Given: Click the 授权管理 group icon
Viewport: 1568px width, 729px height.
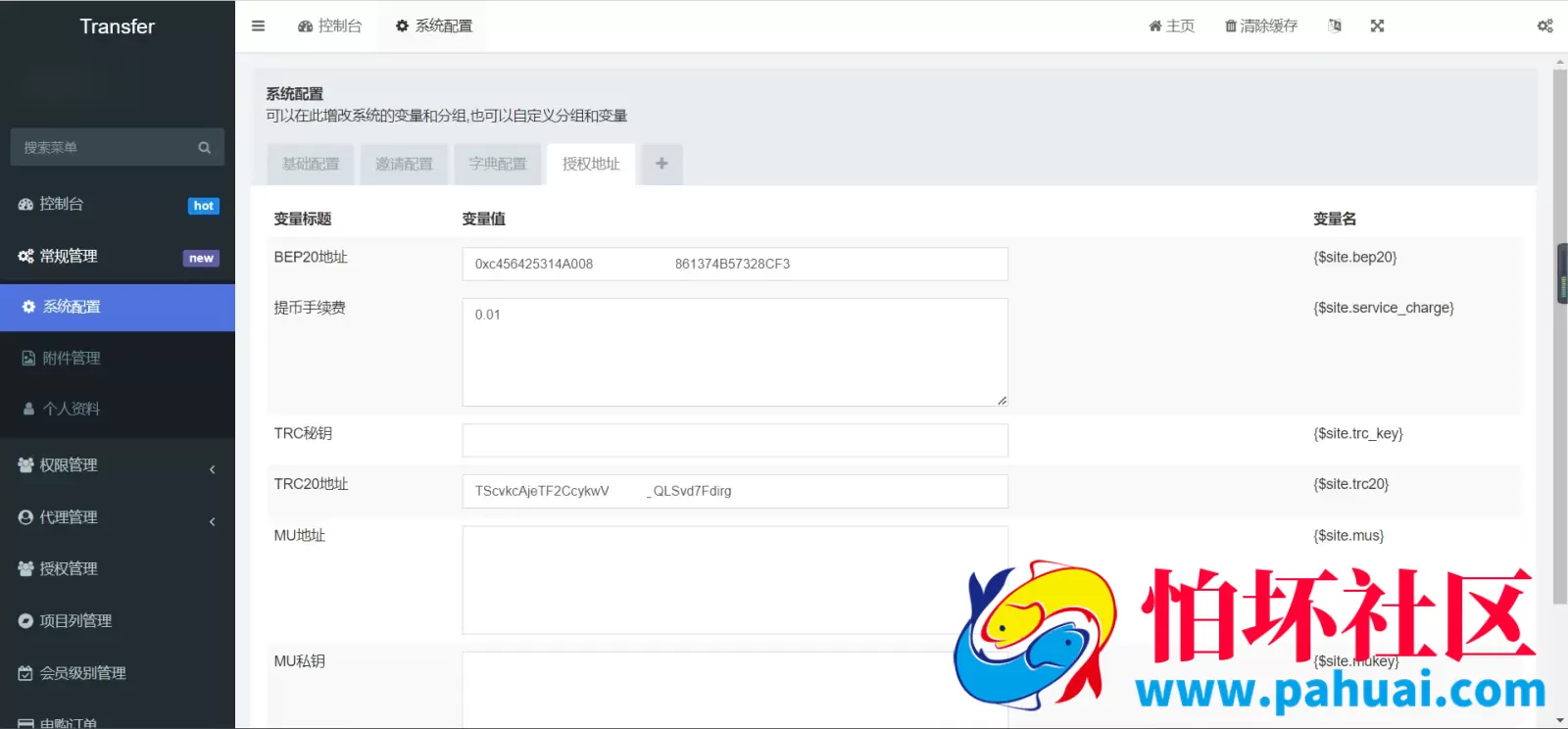Looking at the screenshot, I should [25, 569].
